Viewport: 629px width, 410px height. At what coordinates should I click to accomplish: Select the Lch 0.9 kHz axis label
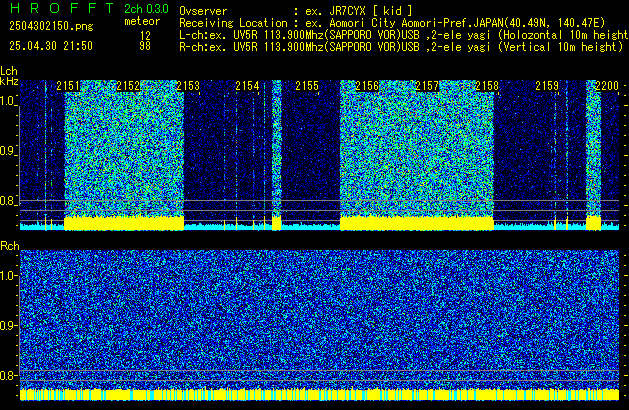point(8,151)
